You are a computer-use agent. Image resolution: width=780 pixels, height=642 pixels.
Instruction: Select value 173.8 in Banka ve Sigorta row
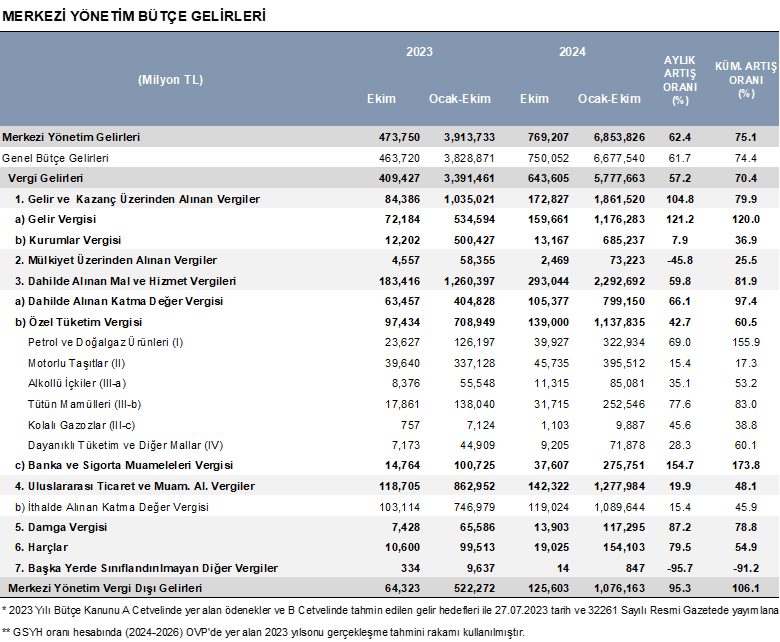coord(746,465)
